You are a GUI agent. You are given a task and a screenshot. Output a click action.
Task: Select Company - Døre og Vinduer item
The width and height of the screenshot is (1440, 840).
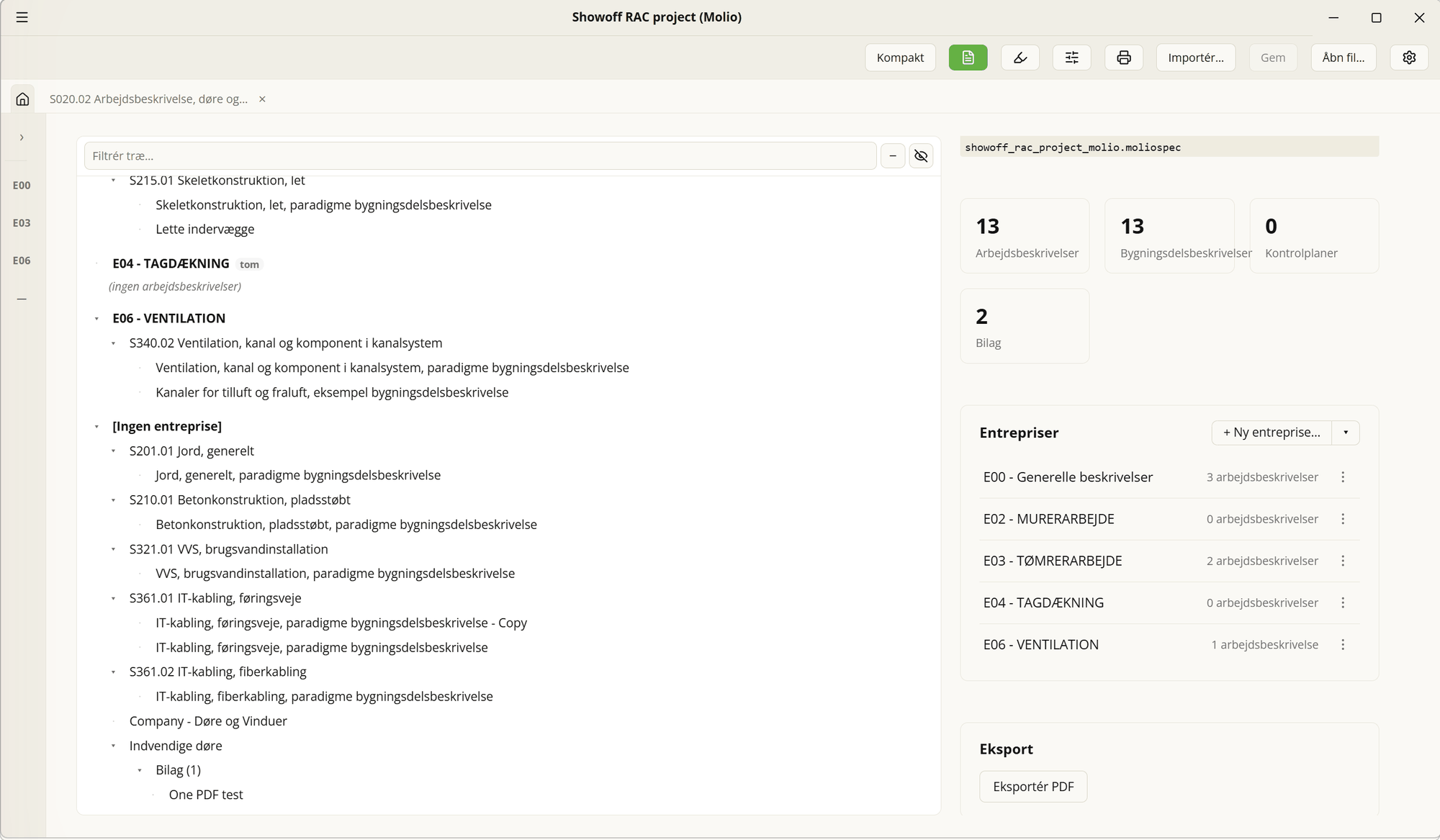pos(208,721)
